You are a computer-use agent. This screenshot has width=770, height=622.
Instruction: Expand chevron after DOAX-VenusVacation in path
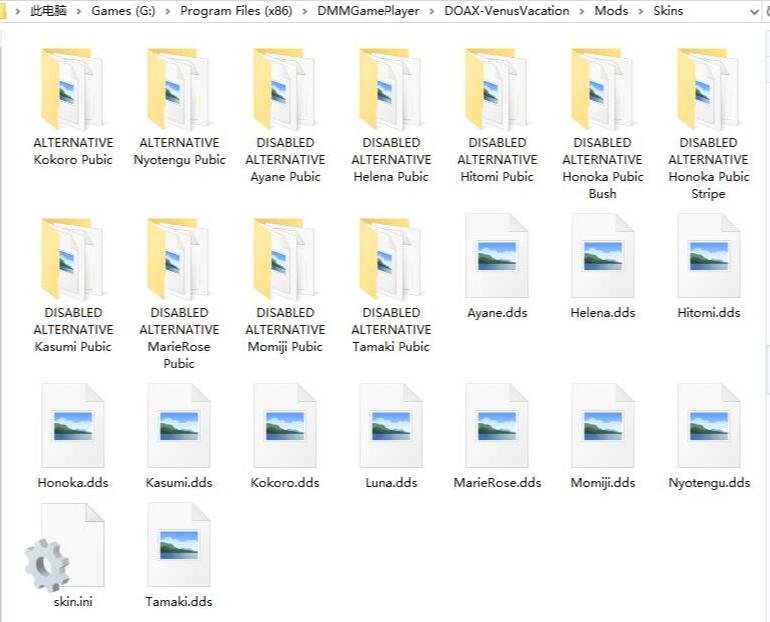point(581,11)
